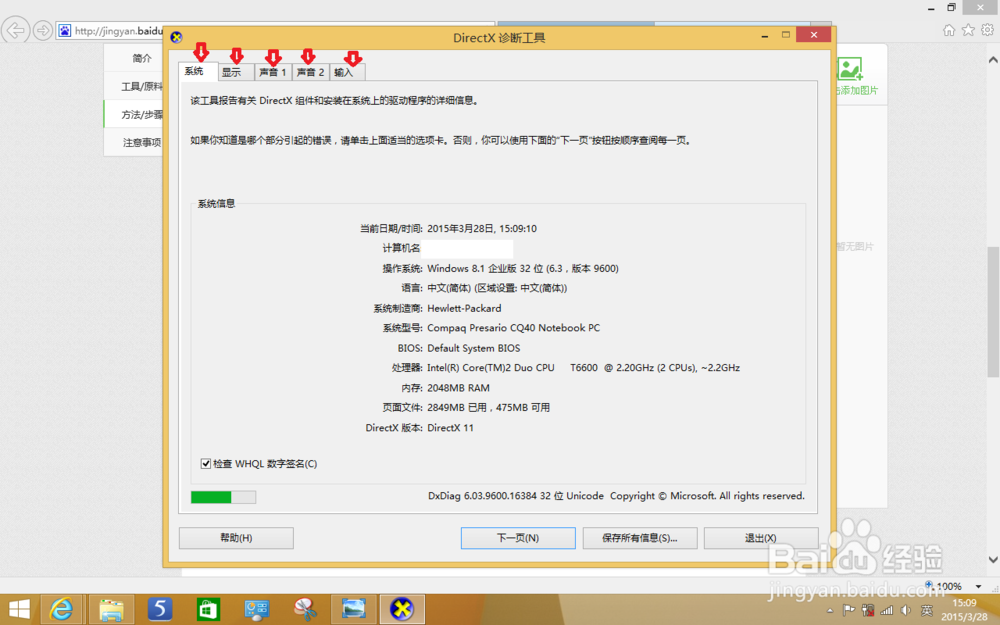Viewport: 1000px width, 625px height.
Task: Minimize the browser window
Action: coord(931,8)
